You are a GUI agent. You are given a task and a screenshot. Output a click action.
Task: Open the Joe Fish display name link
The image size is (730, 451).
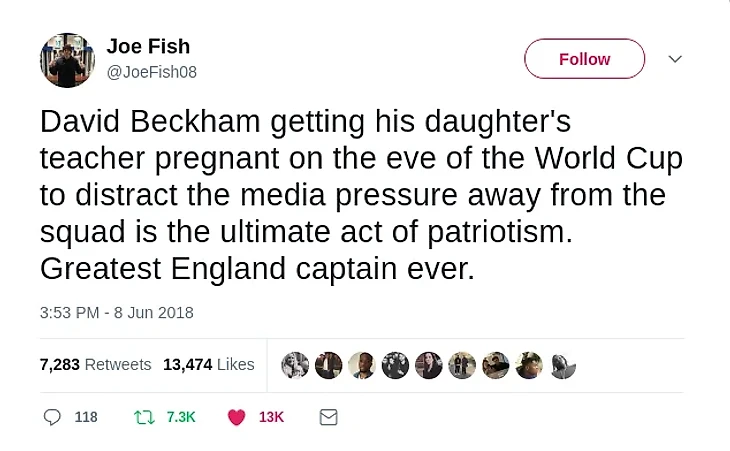tap(148, 47)
